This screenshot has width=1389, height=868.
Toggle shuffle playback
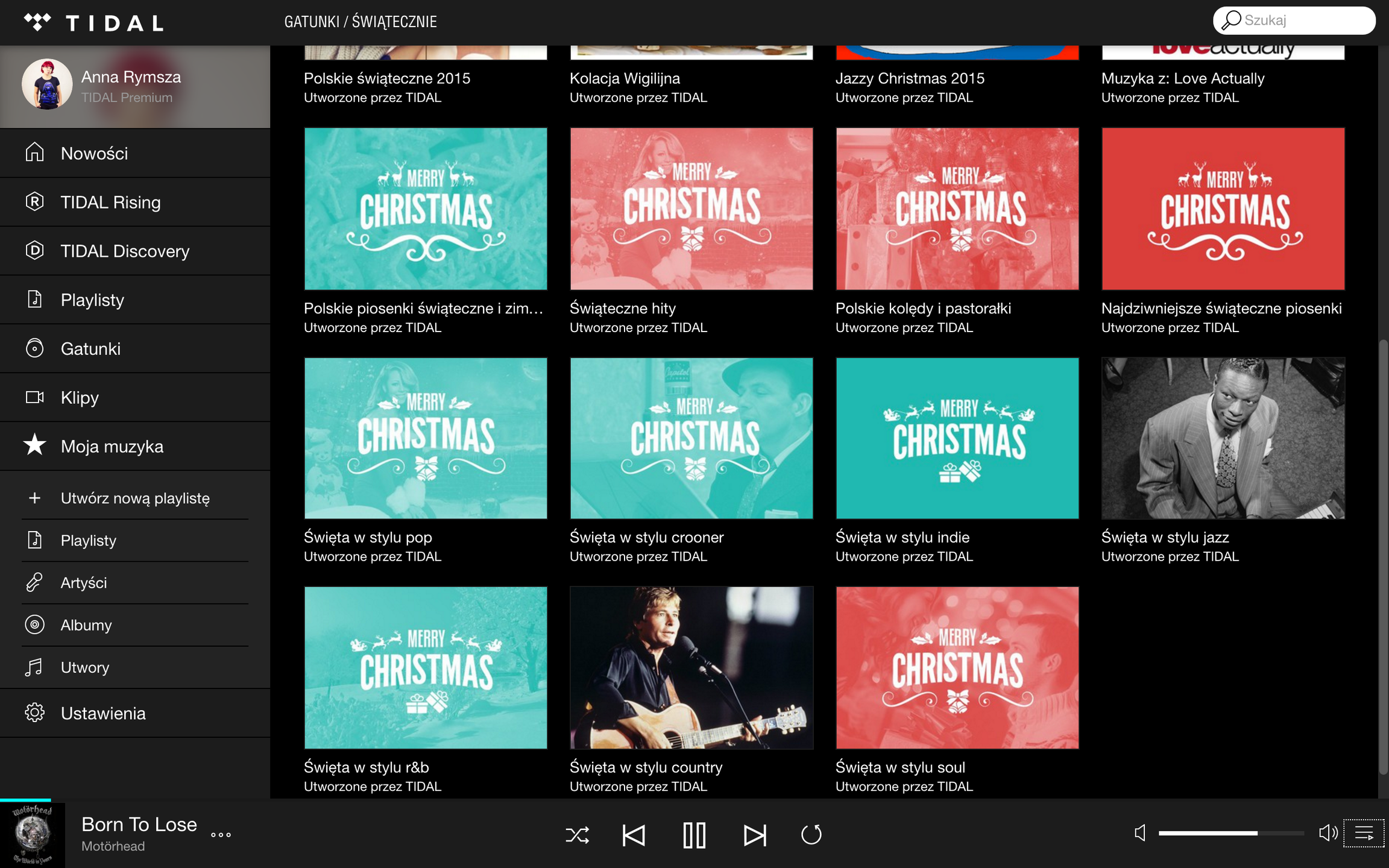pyautogui.click(x=577, y=835)
